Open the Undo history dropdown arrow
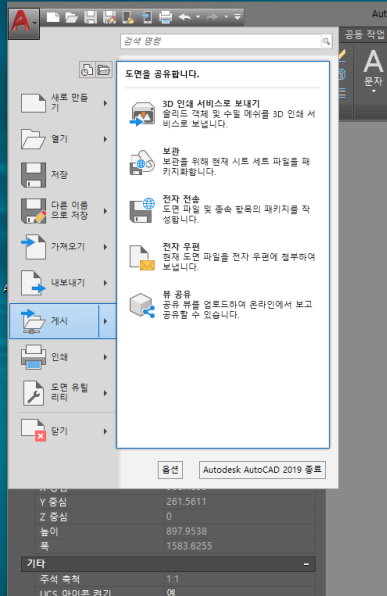This screenshot has height=596, width=387. (x=198, y=17)
